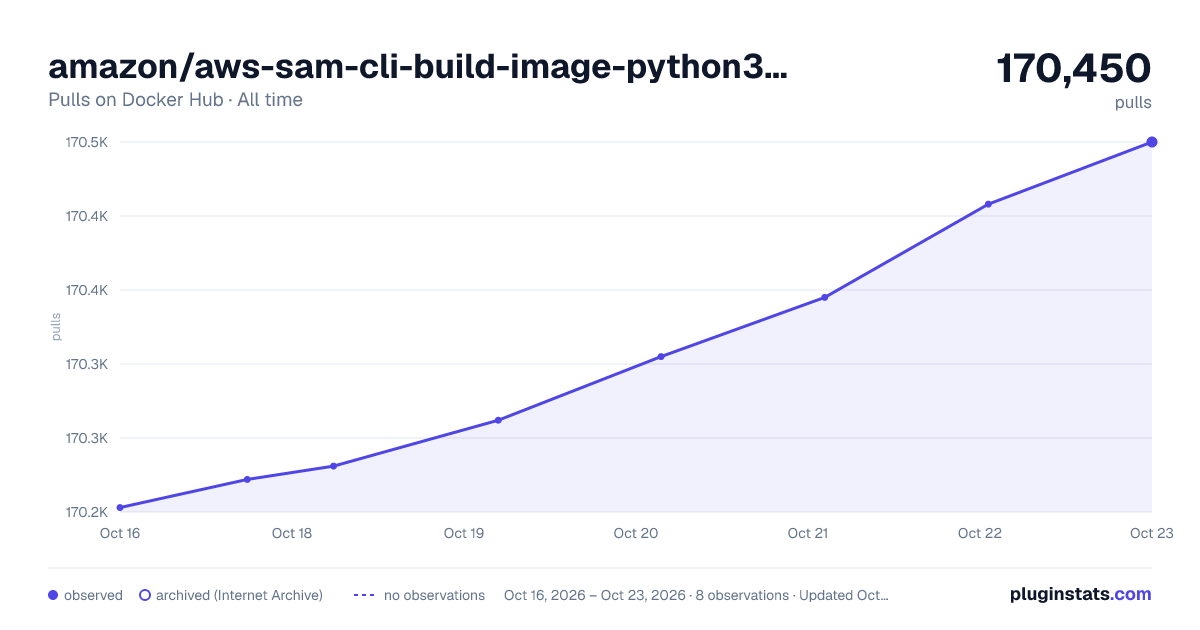The width and height of the screenshot is (1200, 630).
Task: Click the 170,450 pulls total
Action: [1074, 68]
